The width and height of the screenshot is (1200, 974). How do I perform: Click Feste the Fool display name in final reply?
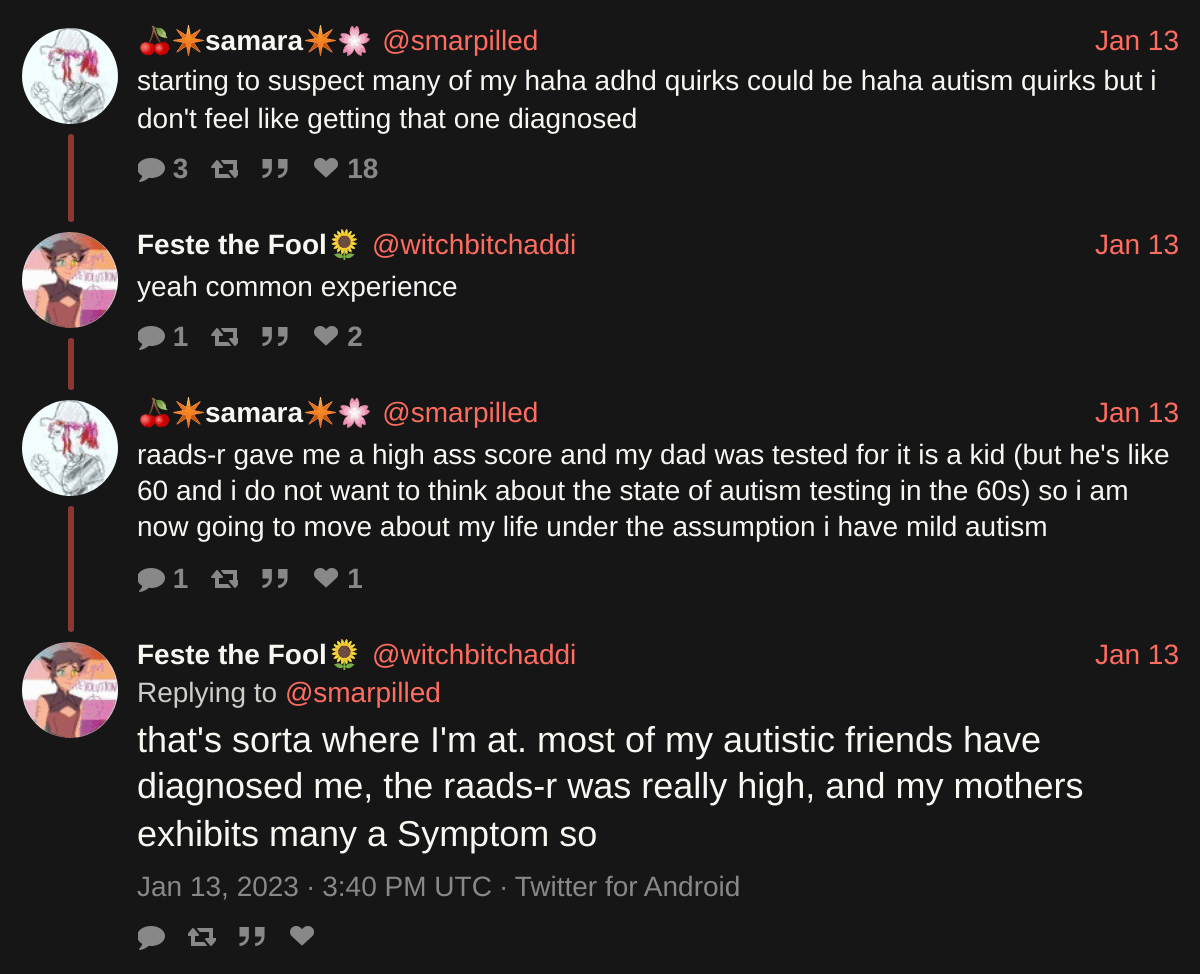pos(232,655)
